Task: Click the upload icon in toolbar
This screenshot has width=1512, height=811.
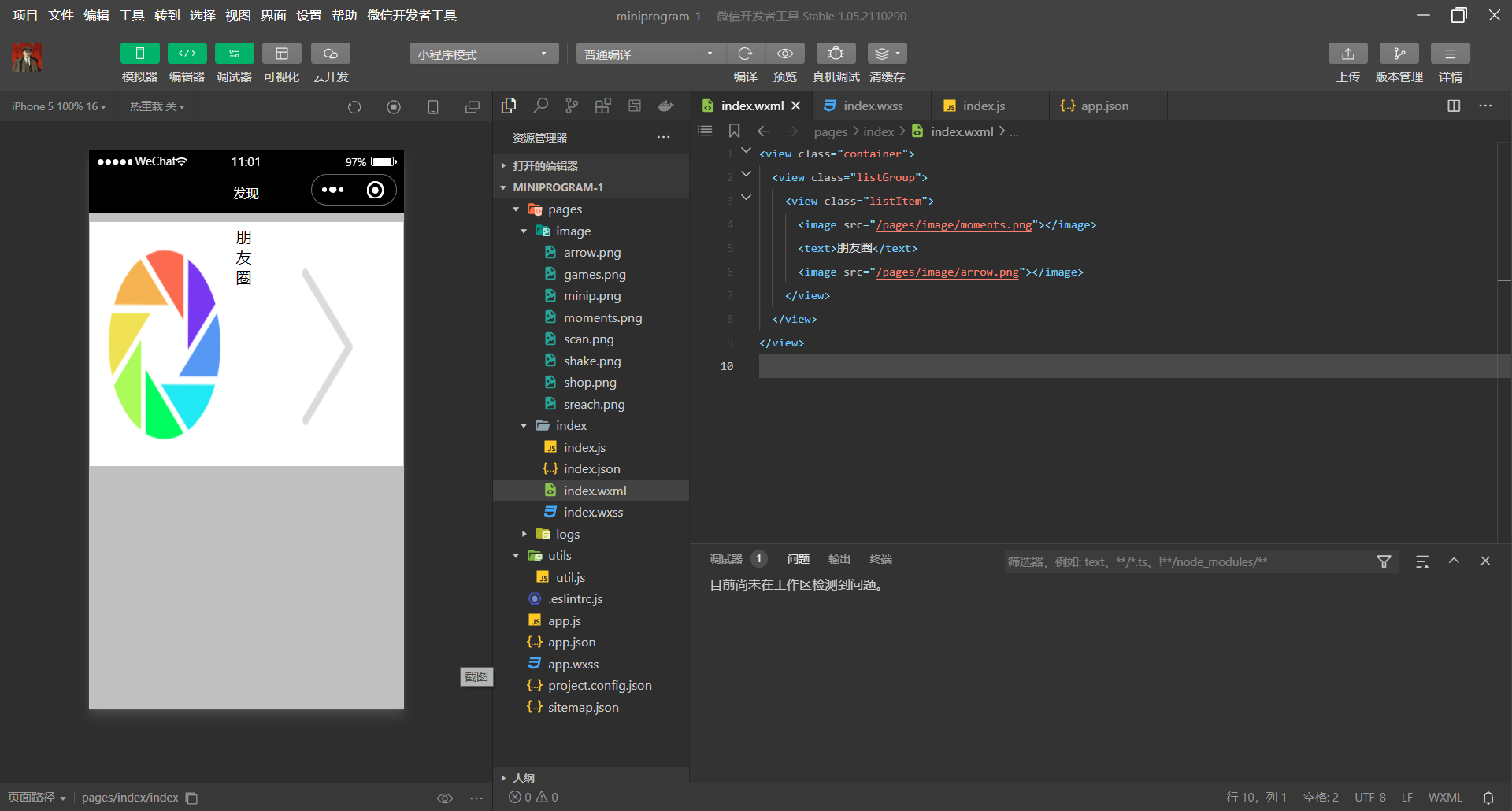Action: pyautogui.click(x=1347, y=54)
